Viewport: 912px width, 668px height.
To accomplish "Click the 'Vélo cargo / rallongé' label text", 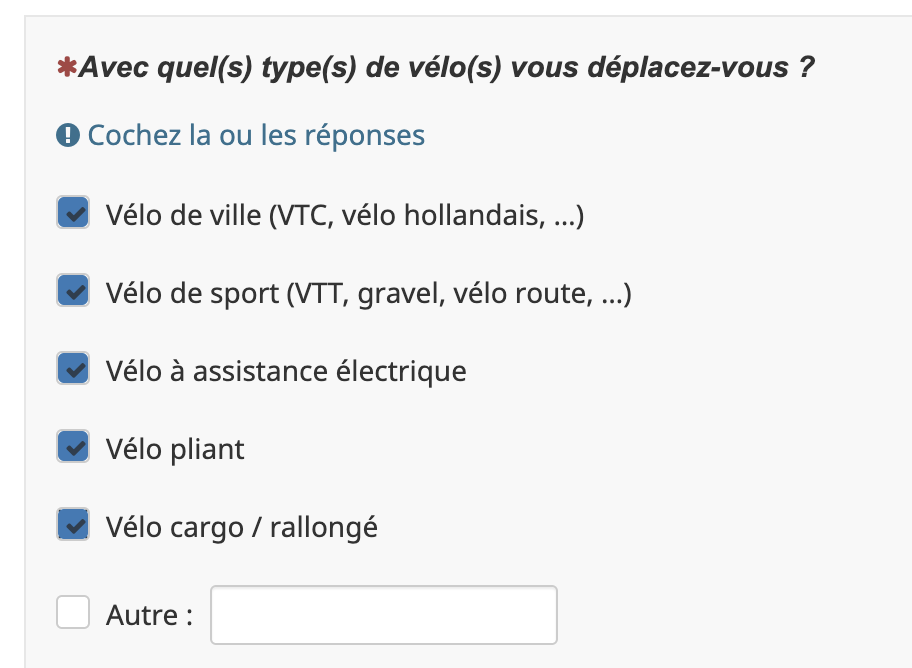I will click(242, 526).
